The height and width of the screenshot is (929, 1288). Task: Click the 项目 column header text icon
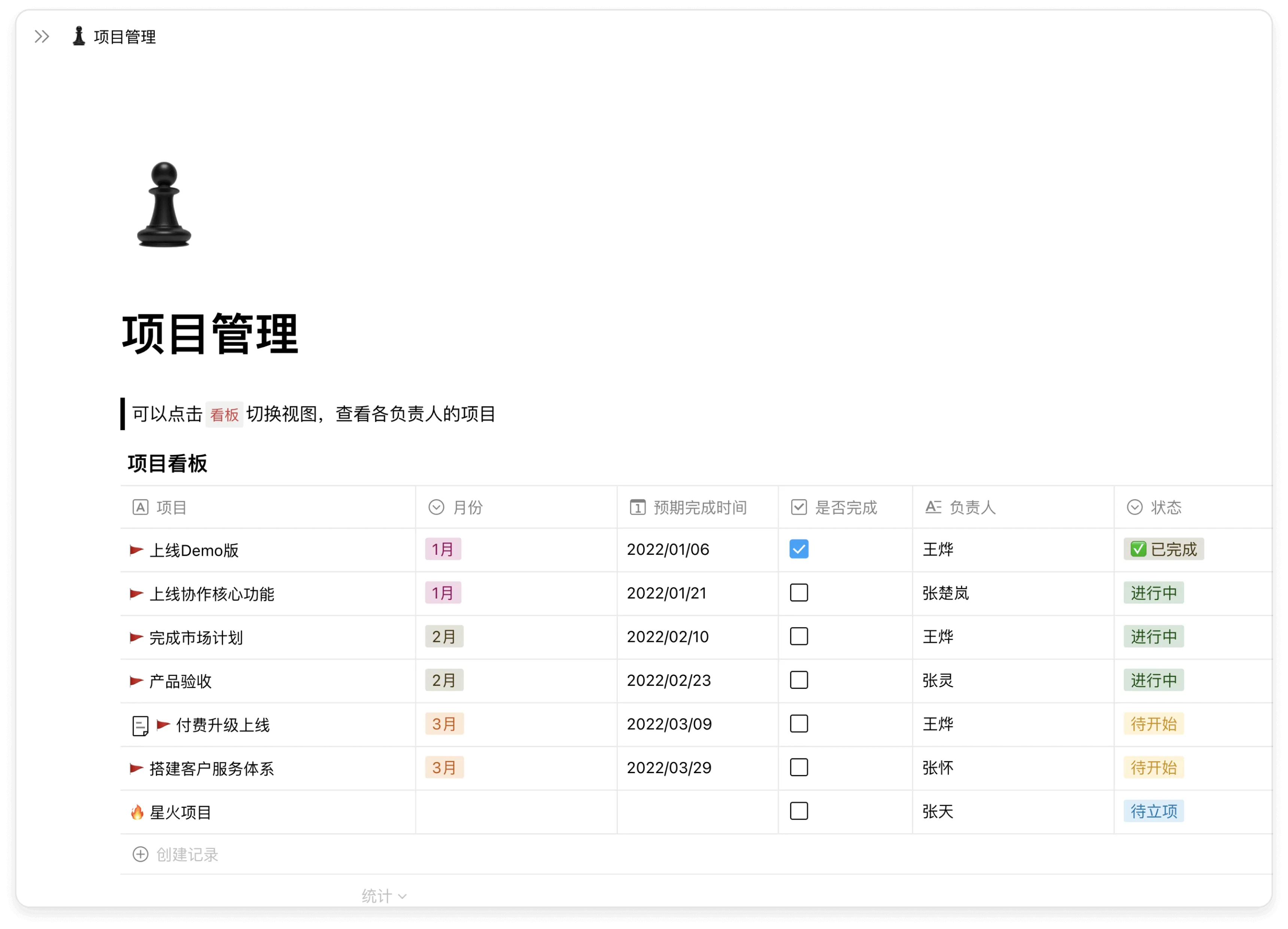(x=141, y=507)
